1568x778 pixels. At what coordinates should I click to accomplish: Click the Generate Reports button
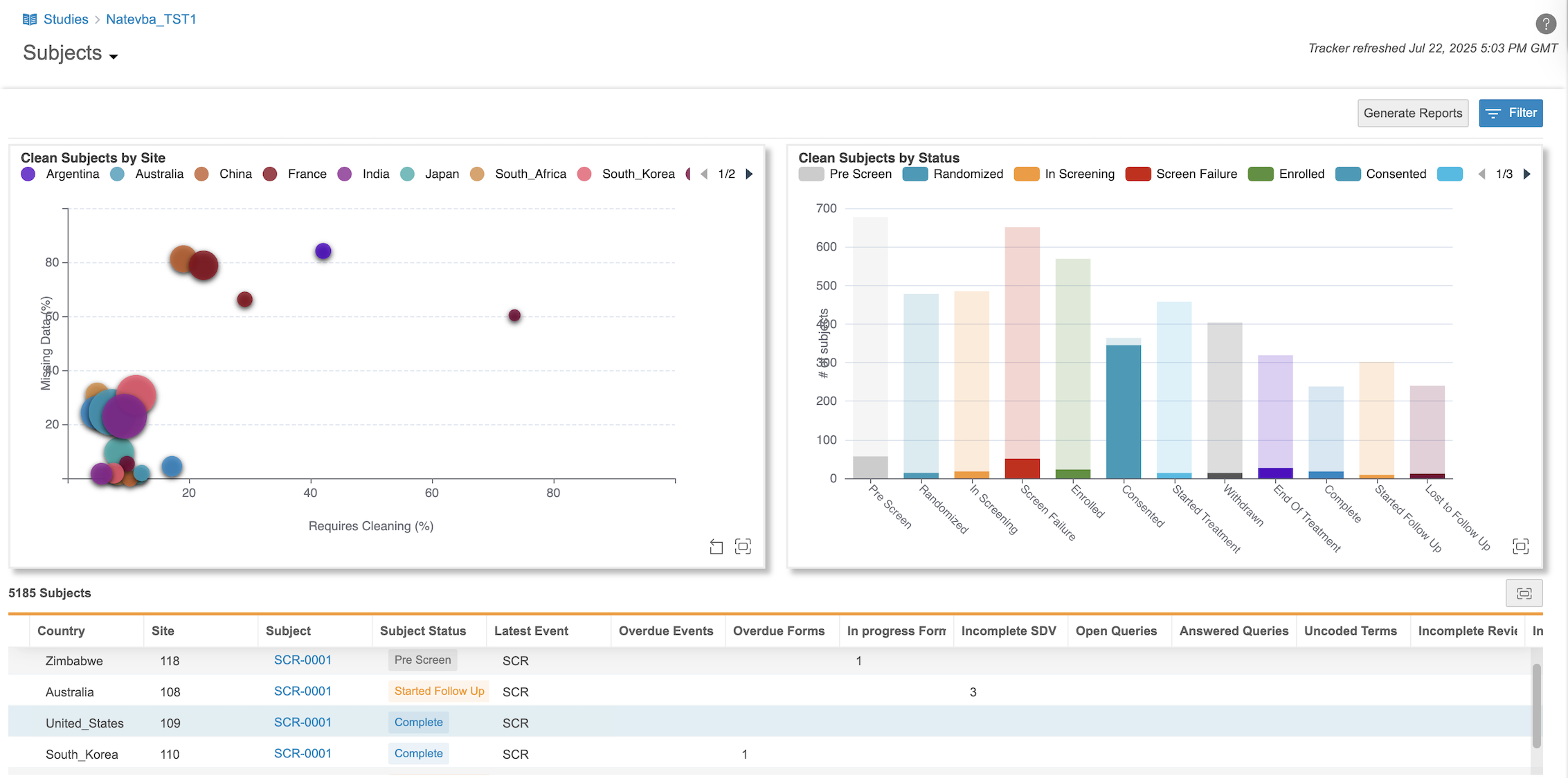(x=1412, y=113)
